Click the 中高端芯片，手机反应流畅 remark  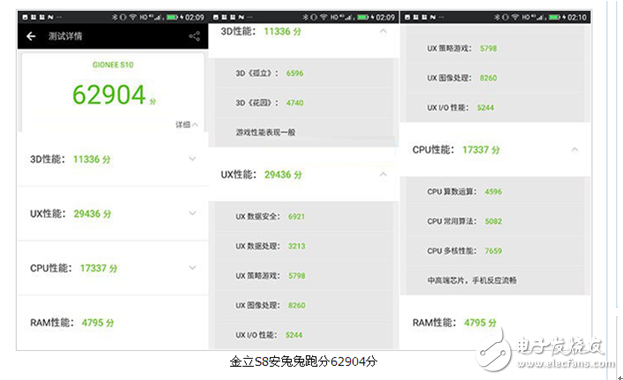point(472,280)
